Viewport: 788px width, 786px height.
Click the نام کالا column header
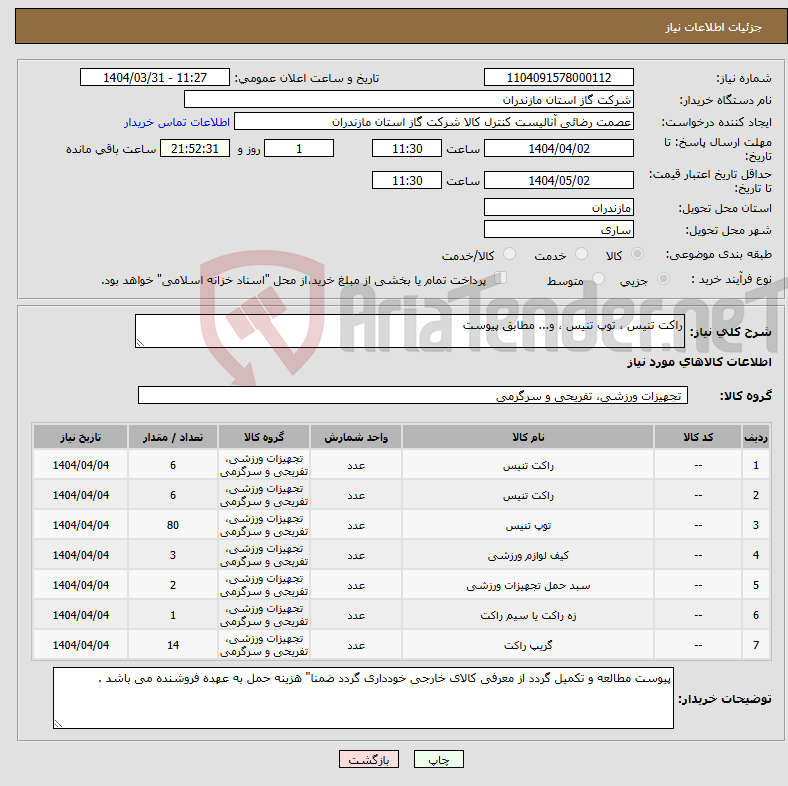pyautogui.click(x=528, y=437)
